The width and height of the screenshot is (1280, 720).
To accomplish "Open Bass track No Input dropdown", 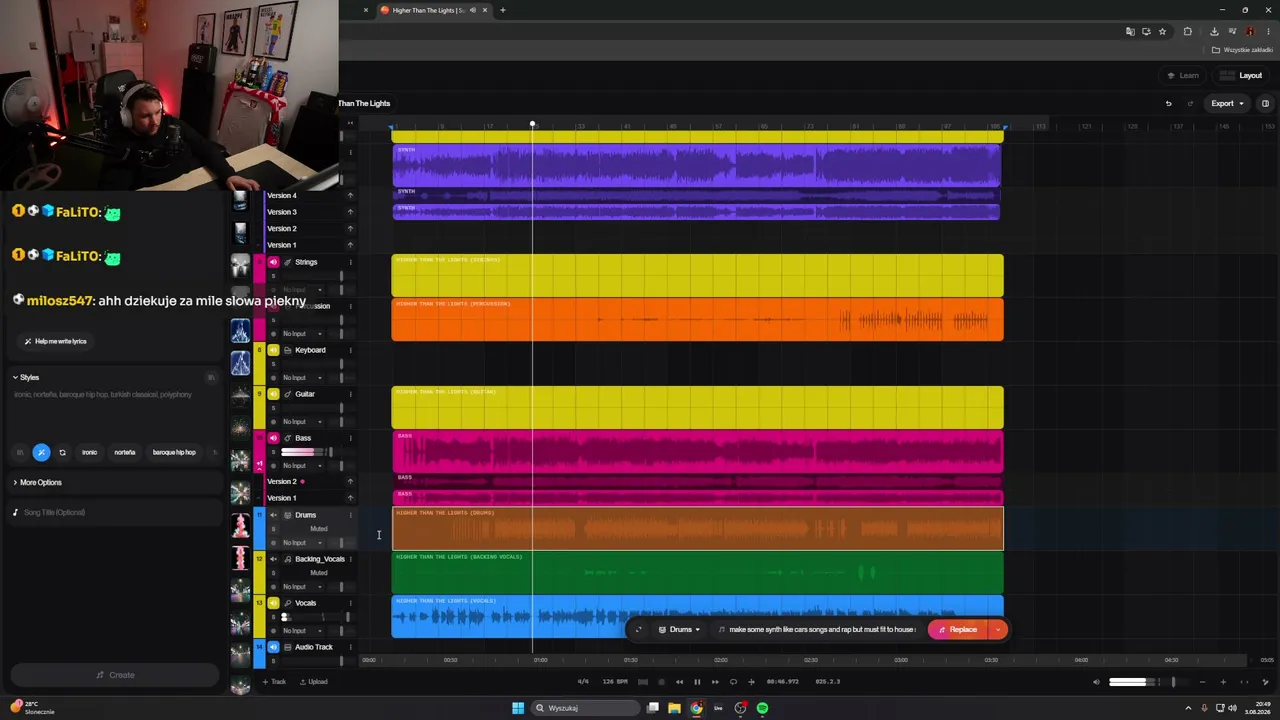I will pyautogui.click(x=302, y=466).
